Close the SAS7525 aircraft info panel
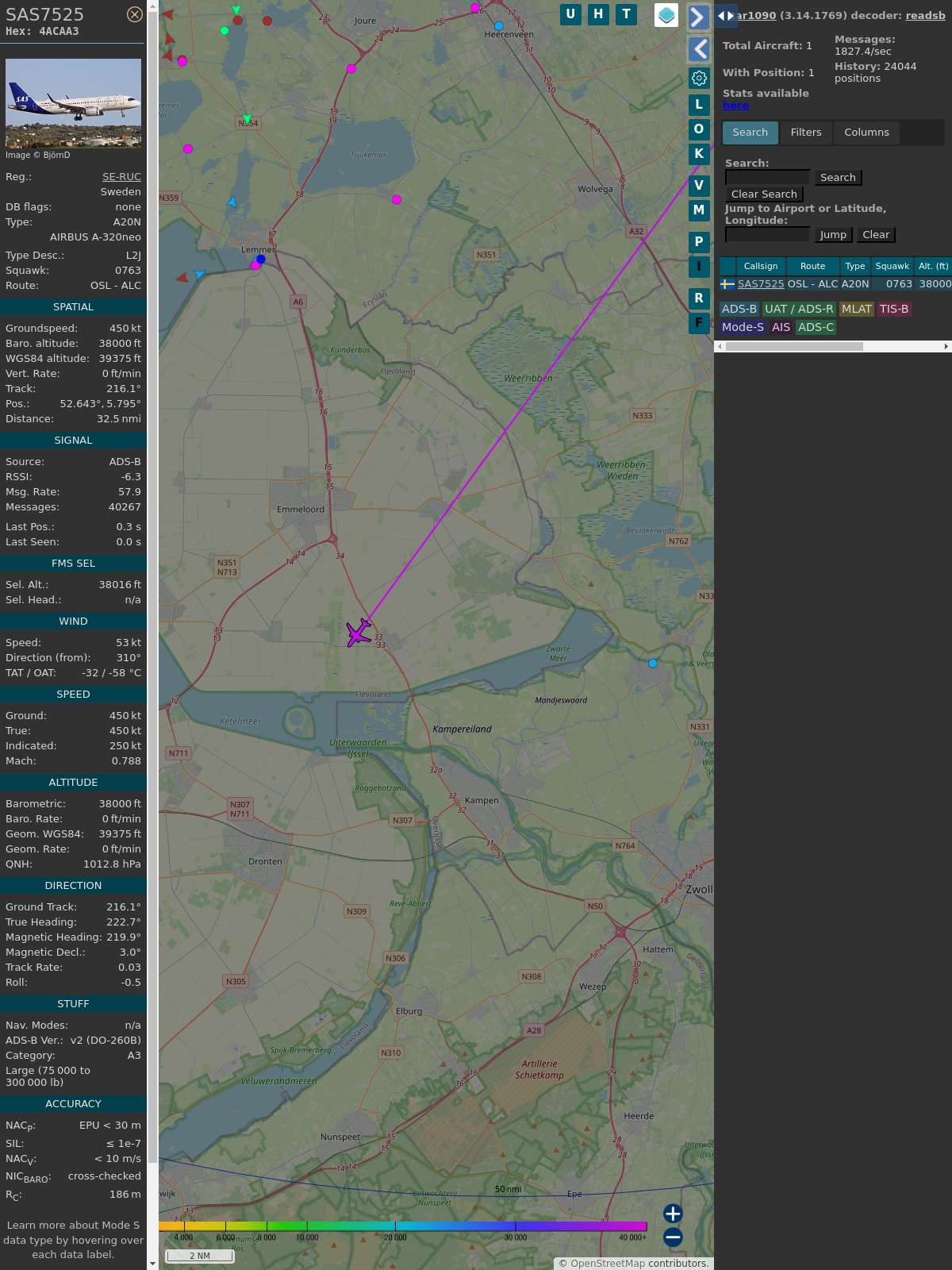Image resolution: width=952 pixels, height=1270 pixels. pos(135,14)
